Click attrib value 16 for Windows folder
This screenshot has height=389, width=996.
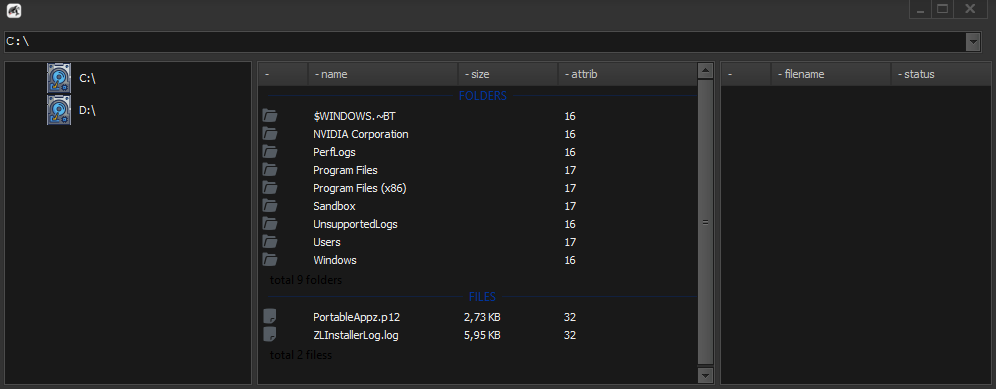pyautogui.click(x=570, y=260)
